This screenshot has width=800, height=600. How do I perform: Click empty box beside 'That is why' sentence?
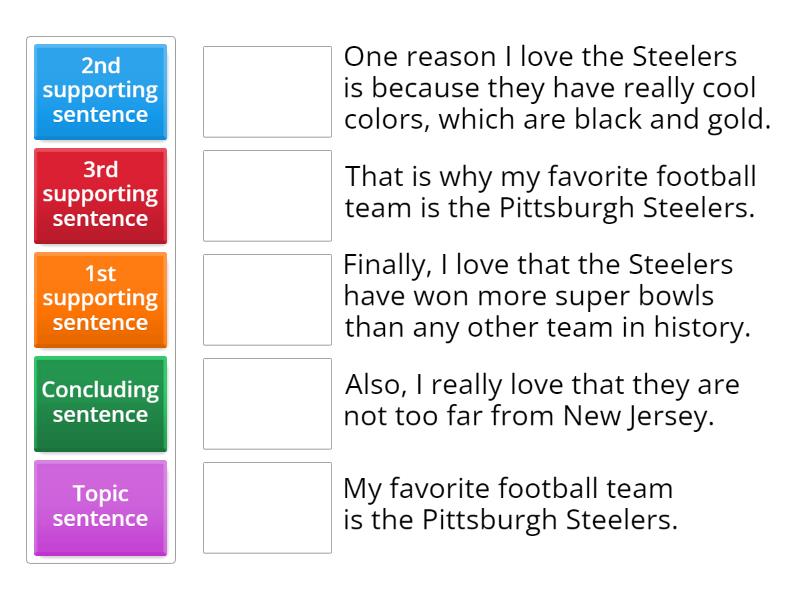pyautogui.click(x=267, y=195)
